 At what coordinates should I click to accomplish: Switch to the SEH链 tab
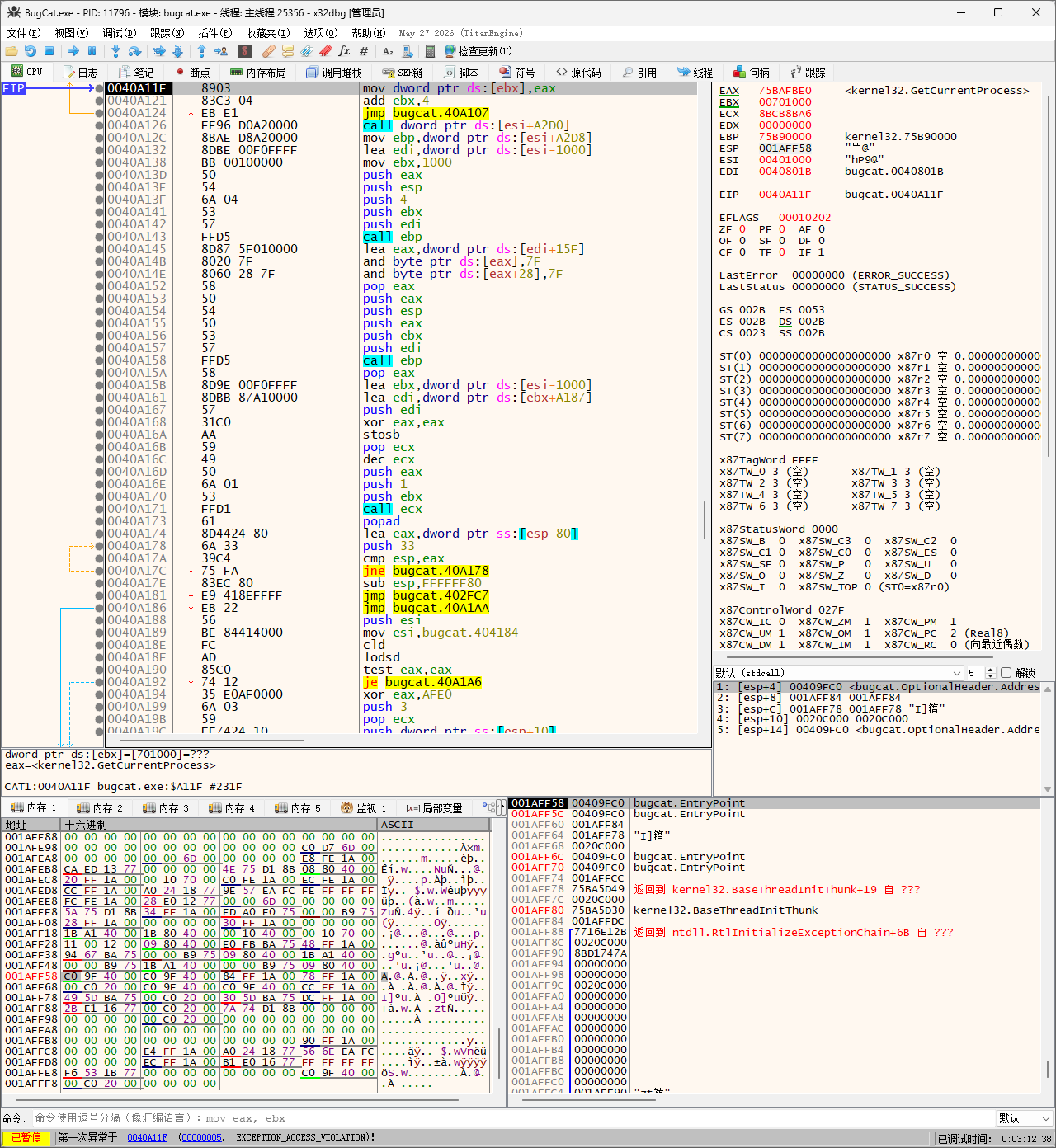[403, 73]
